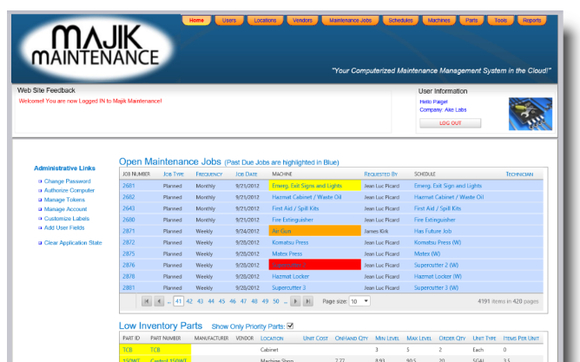580x362 pixels.
Task: Sort parts by Unit Cost column
Action: (x=316, y=338)
